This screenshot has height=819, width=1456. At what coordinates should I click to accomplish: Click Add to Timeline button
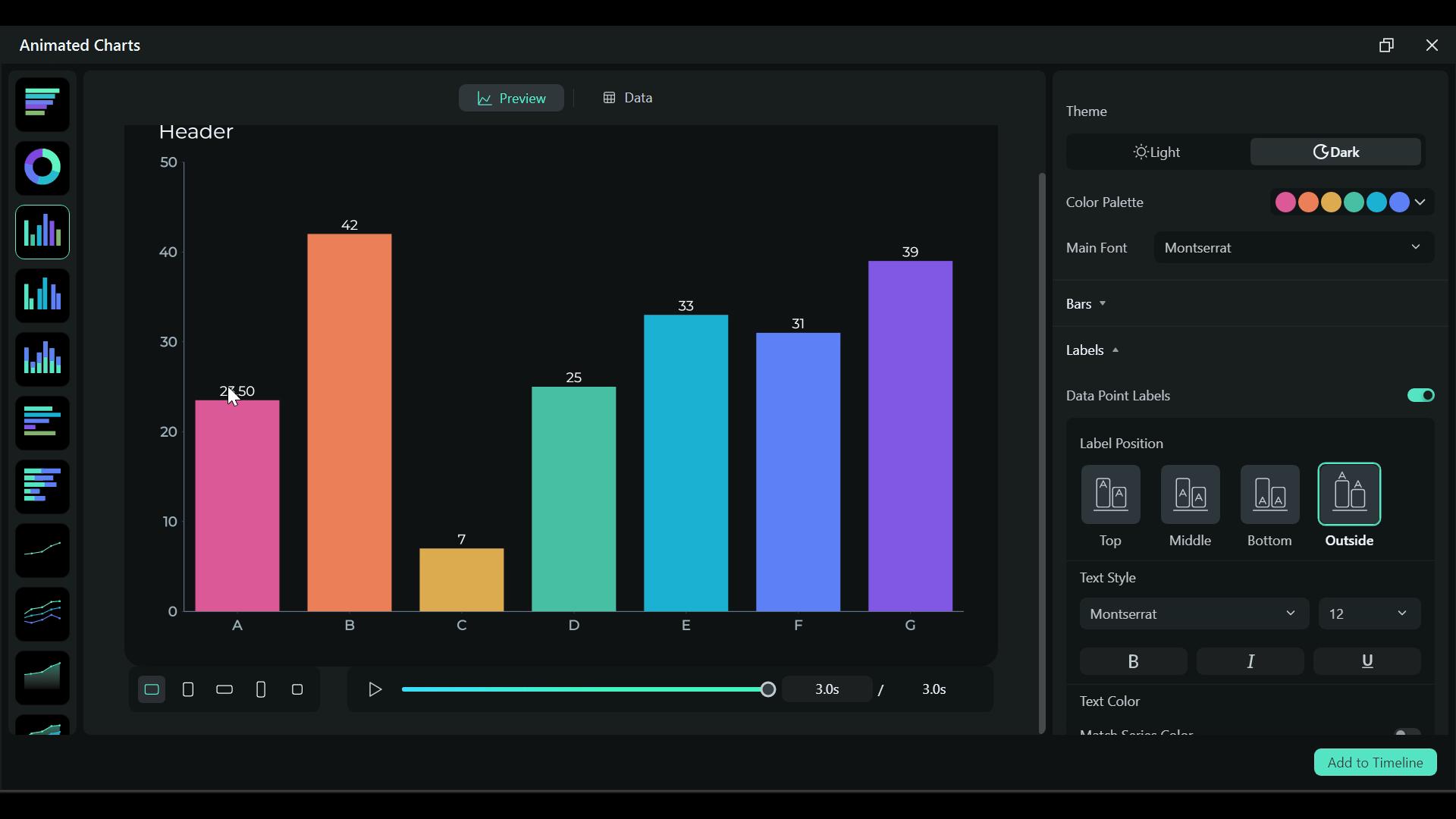point(1376,763)
